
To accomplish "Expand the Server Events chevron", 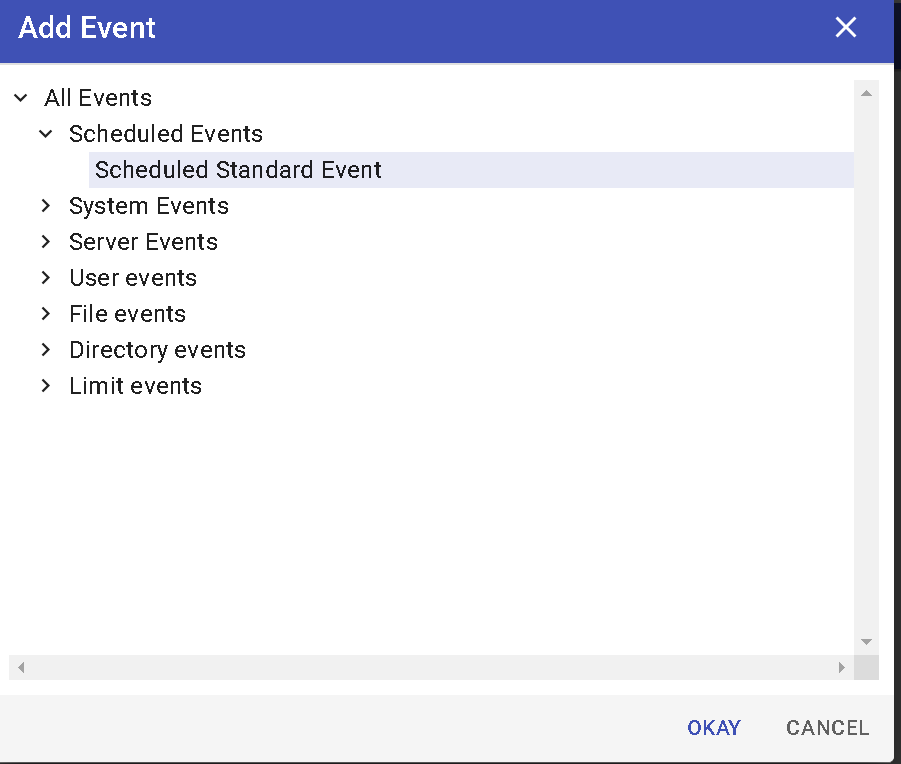I will click(x=46, y=242).
